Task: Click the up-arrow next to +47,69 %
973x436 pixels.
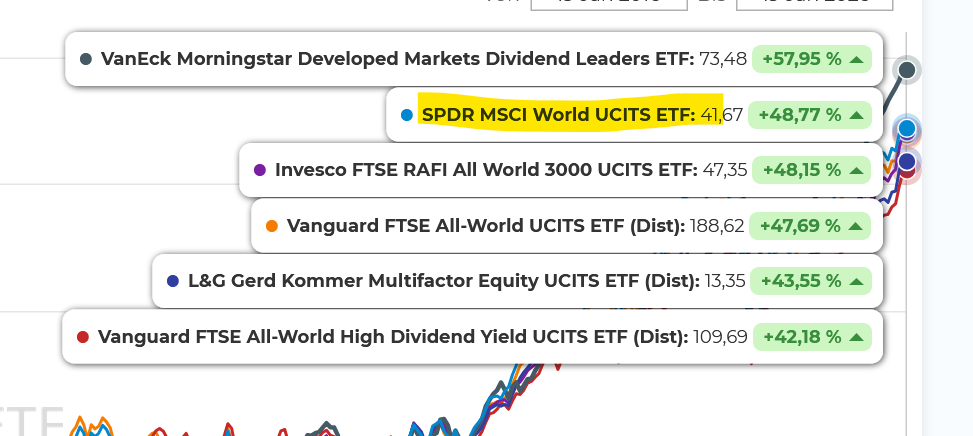Action: tap(856, 226)
